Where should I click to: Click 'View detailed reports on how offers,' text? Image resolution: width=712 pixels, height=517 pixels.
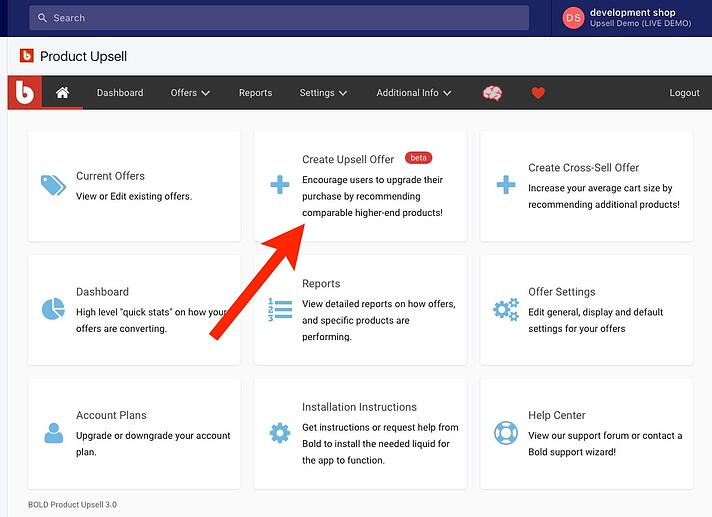(x=379, y=304)
